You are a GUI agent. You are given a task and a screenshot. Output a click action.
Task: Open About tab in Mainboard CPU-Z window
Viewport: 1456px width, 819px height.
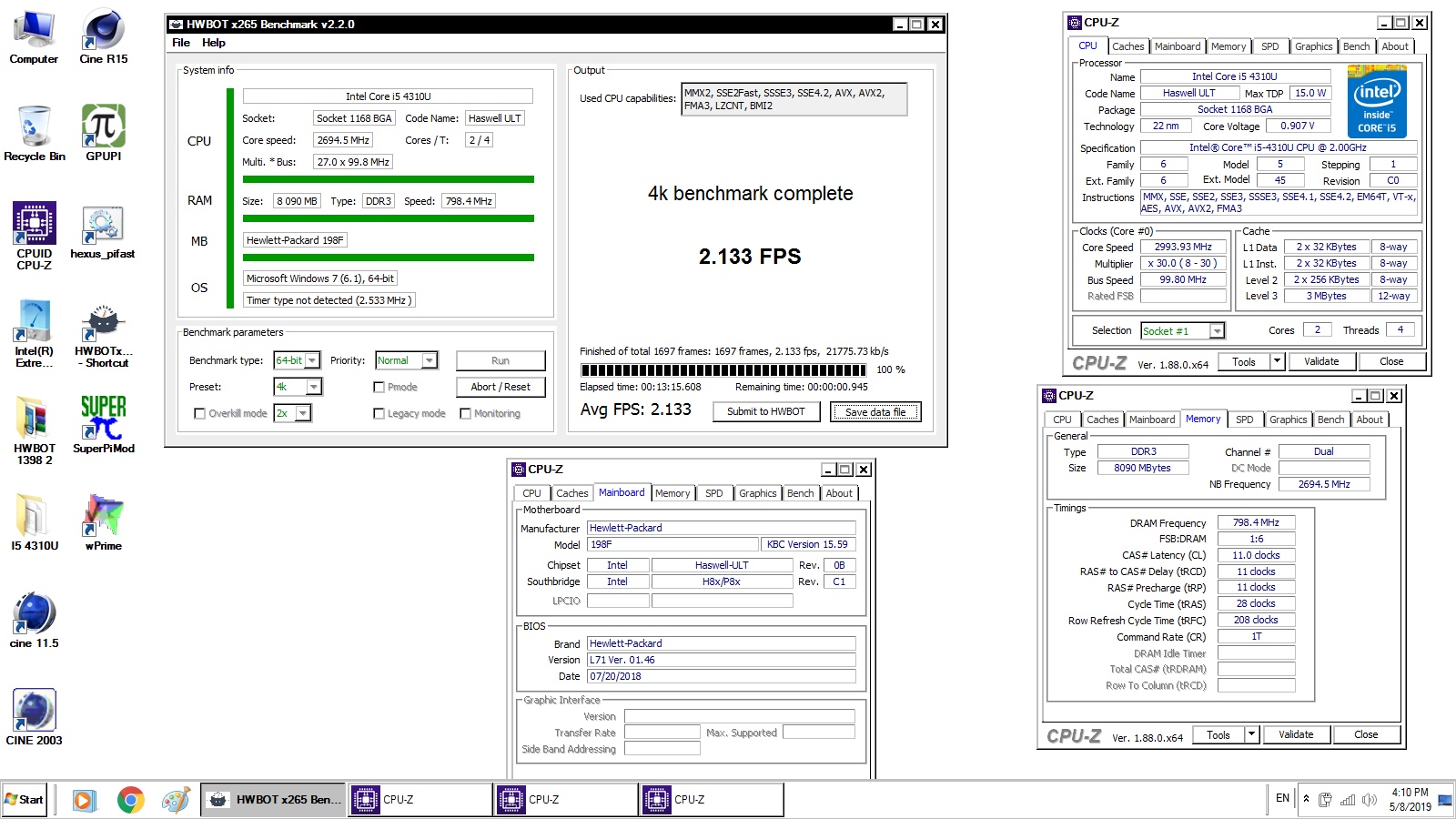pyautogui.click(x=839, y=493)
